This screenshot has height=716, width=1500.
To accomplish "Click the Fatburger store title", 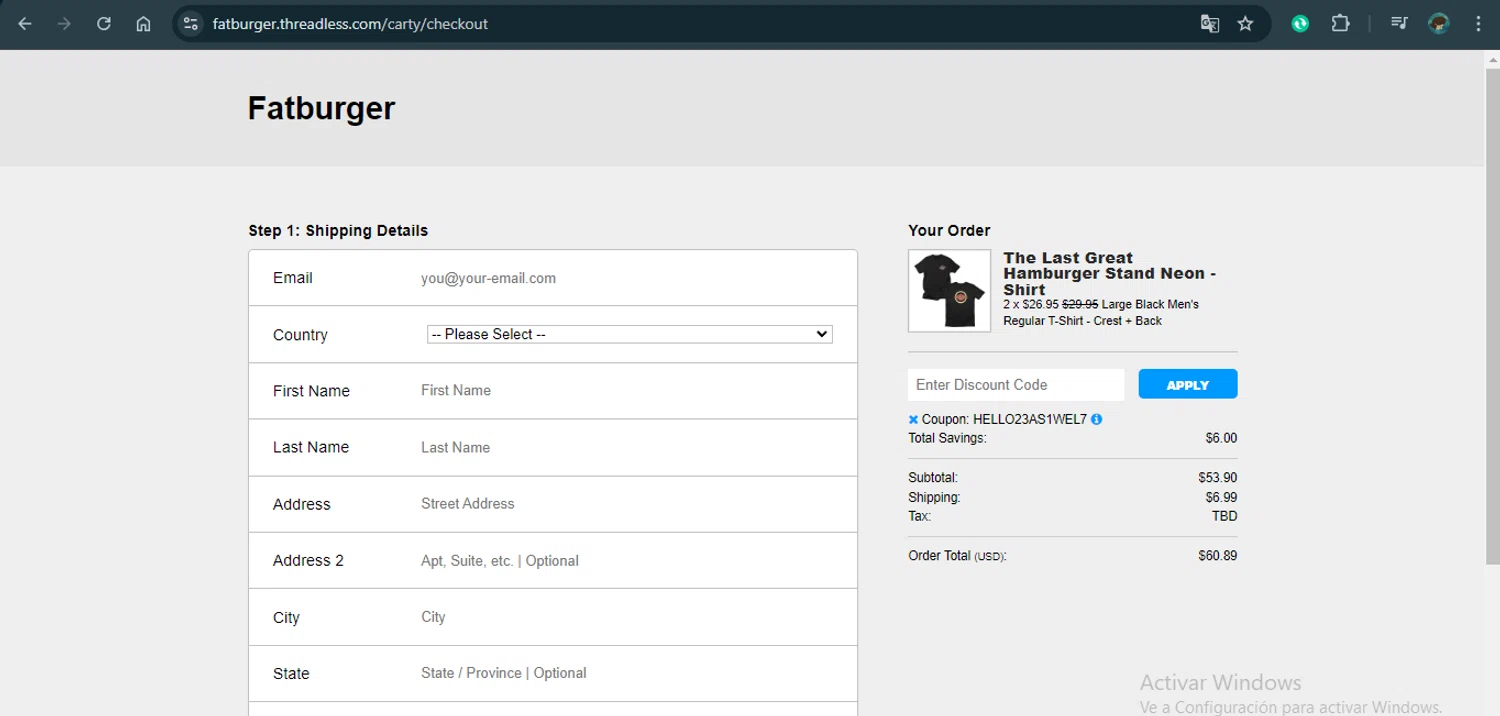I will coord(321,108).
